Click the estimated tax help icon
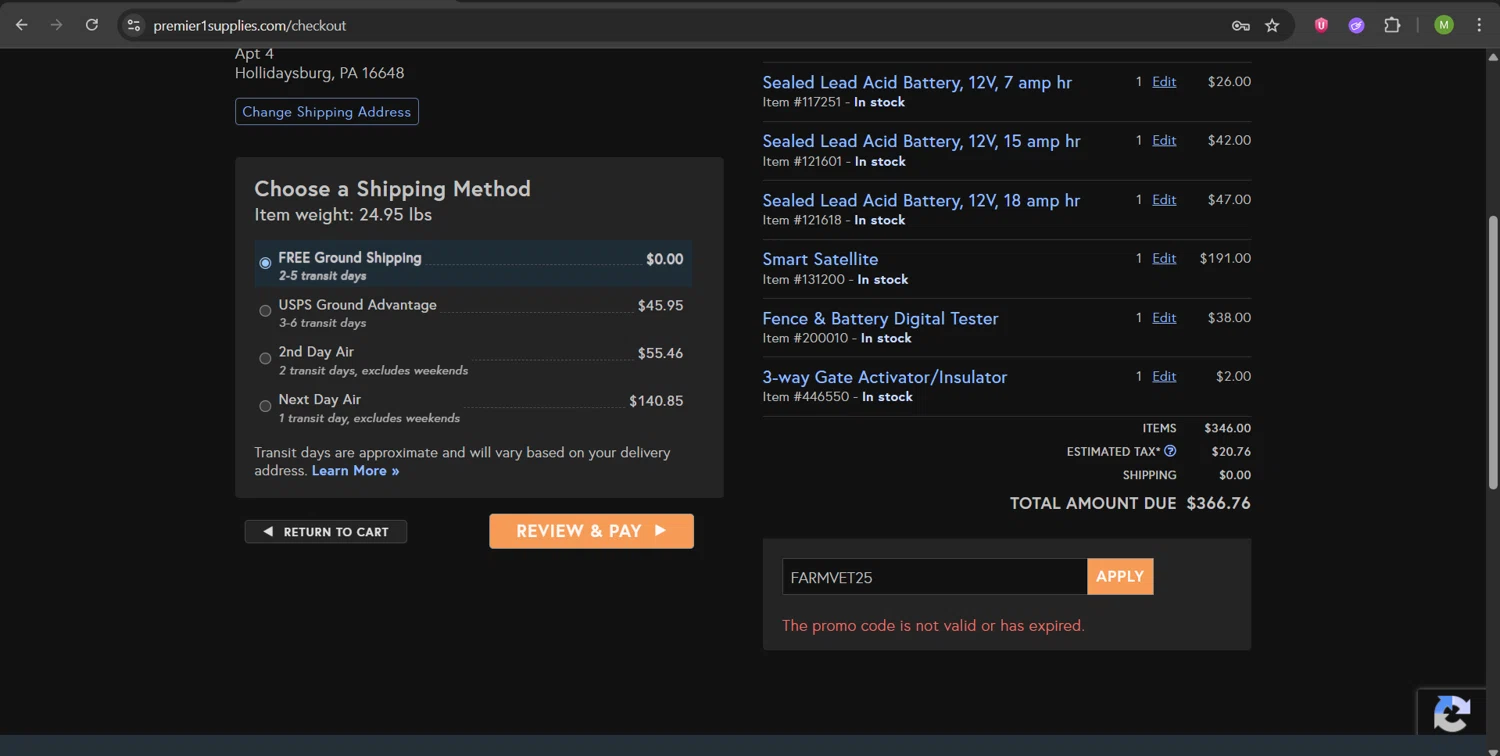Screen dimensions: 1500x756 click(x=1170, y=451)
